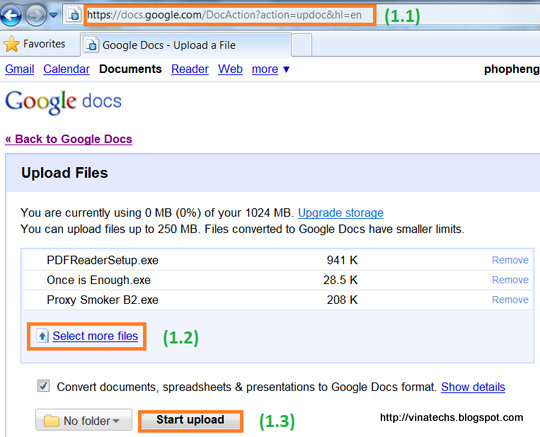Image resolution: width=540 pixels, height=437 pixels.
Task: Expand the No folder dropdown
Action: (84, 420)
